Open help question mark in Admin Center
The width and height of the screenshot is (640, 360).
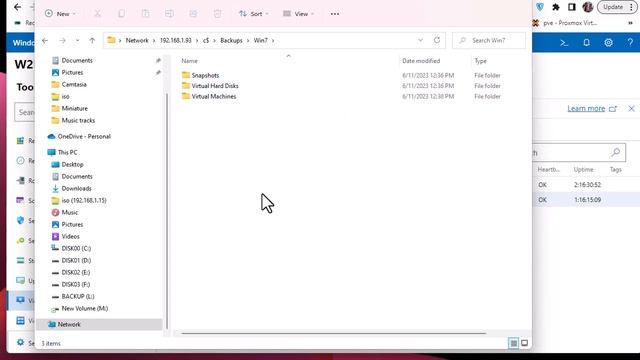pyautogui.click(x=630, y=42)
